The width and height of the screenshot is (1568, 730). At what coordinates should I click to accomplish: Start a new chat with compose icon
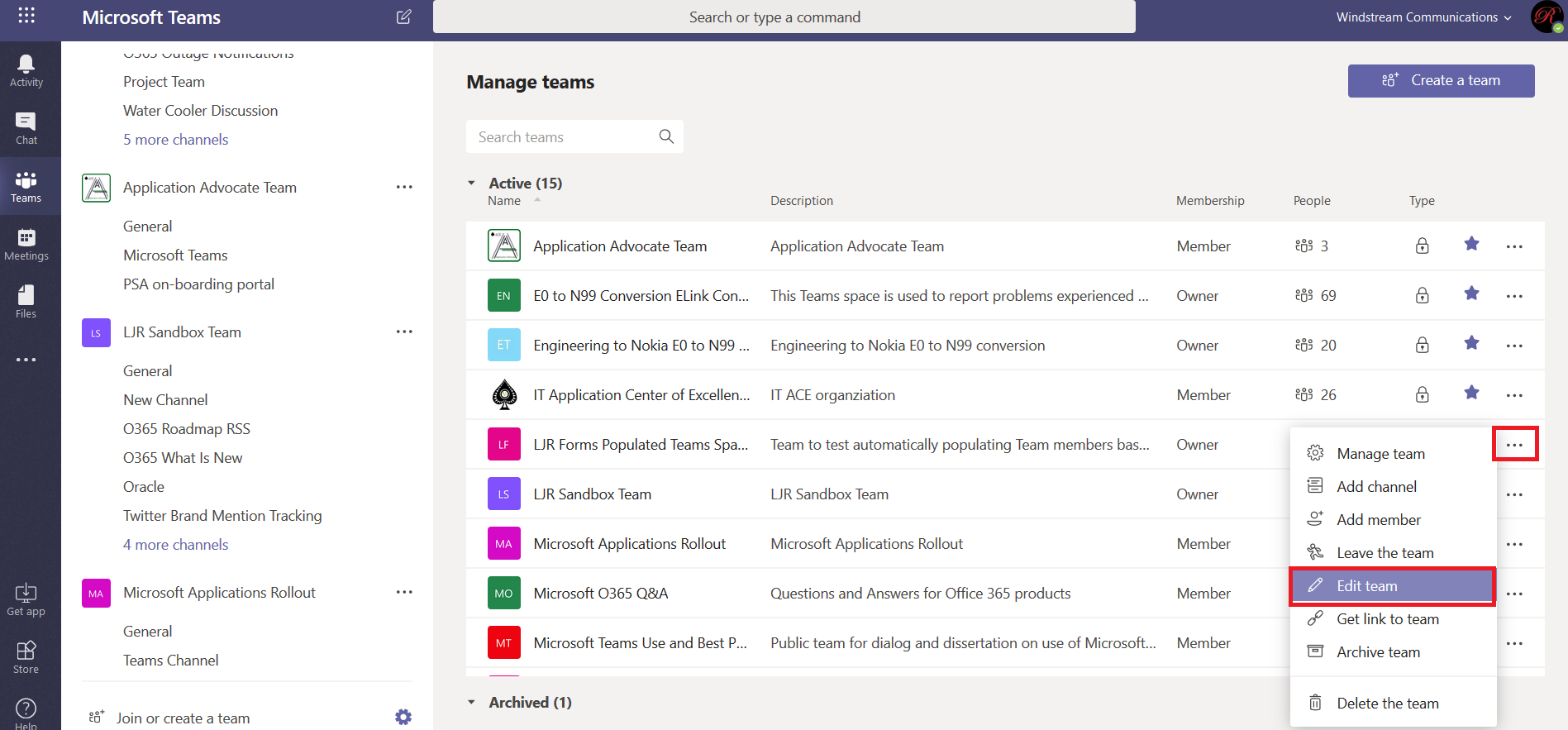tap(403, 17)
